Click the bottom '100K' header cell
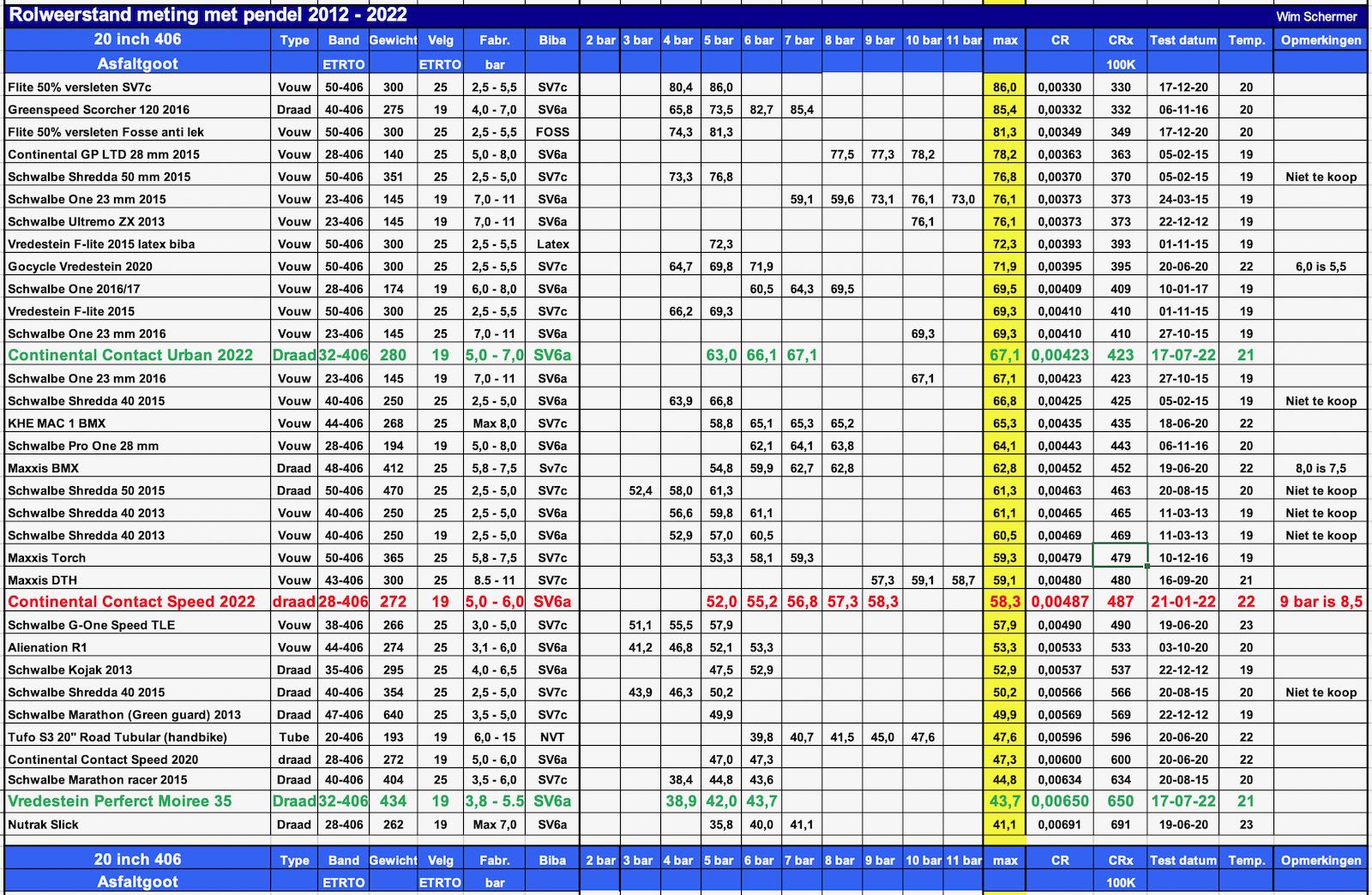The height and width of the screenshot is (895, 1372). click(1120, 883)
